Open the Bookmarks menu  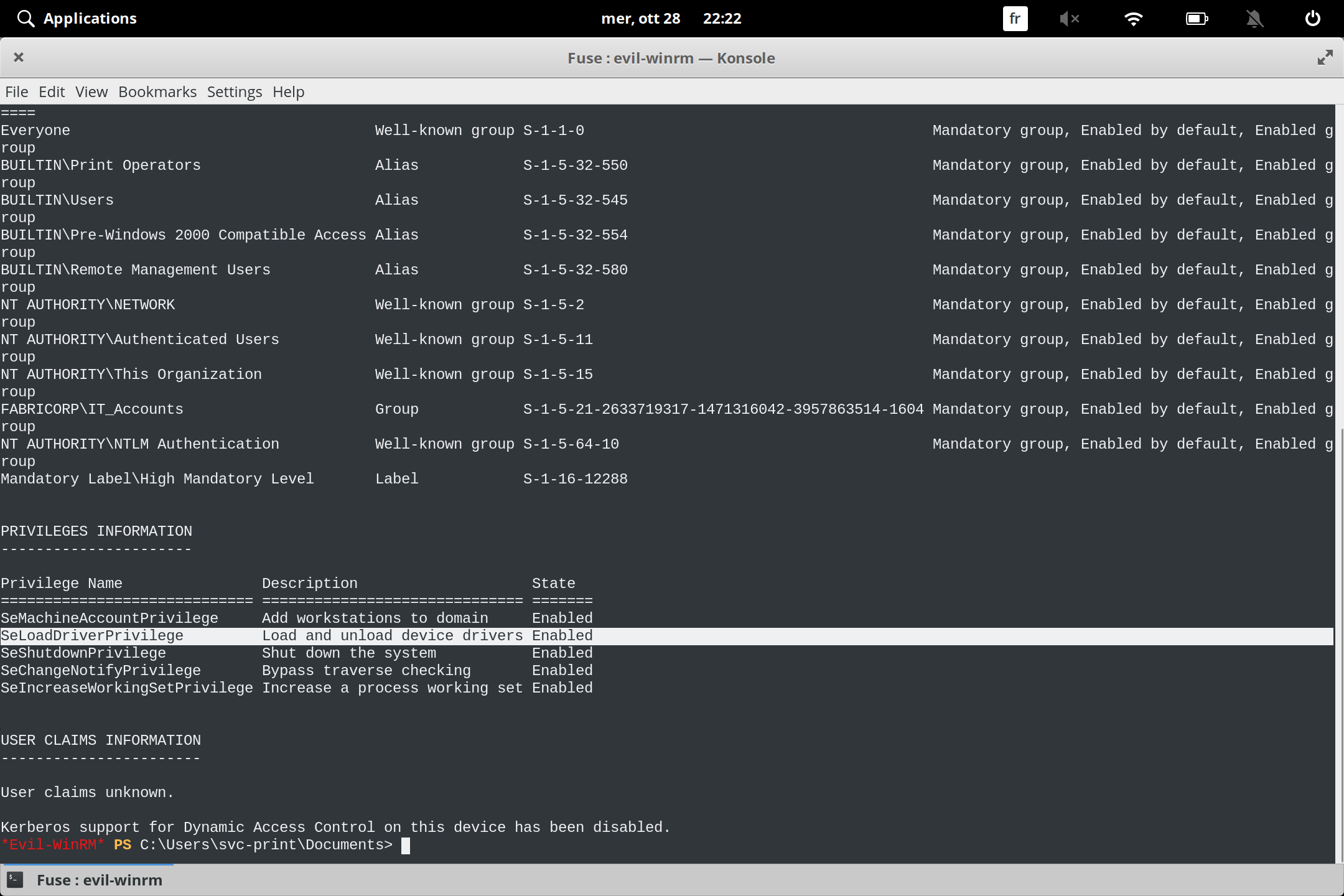tap(157, 91)
